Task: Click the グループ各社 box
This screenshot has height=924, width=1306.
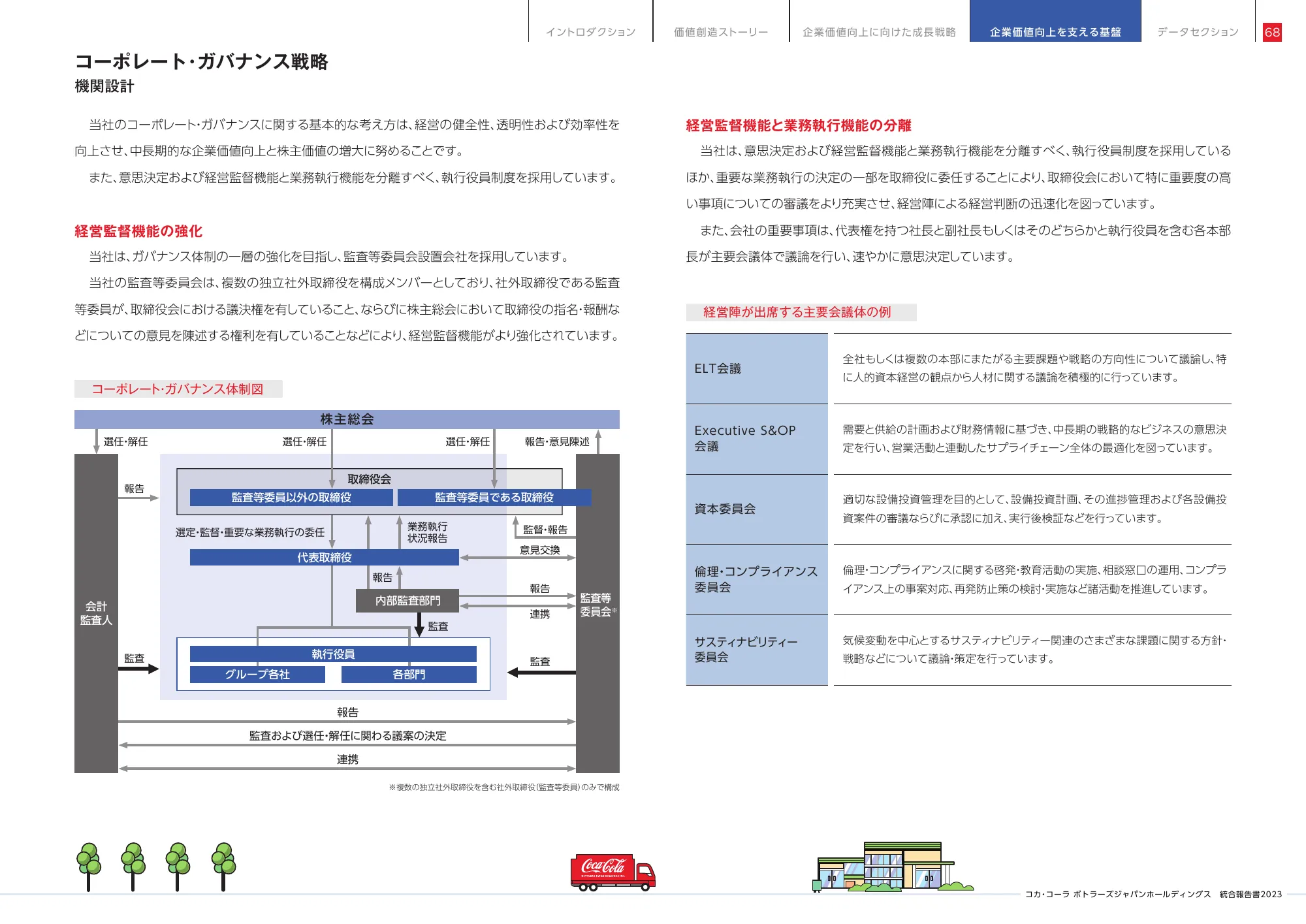Action: (x=257, y=675)
